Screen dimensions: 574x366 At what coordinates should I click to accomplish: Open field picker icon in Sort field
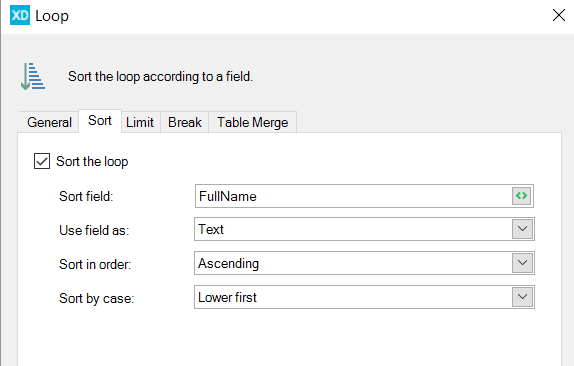pyautogui.click(x=522, y=196)
